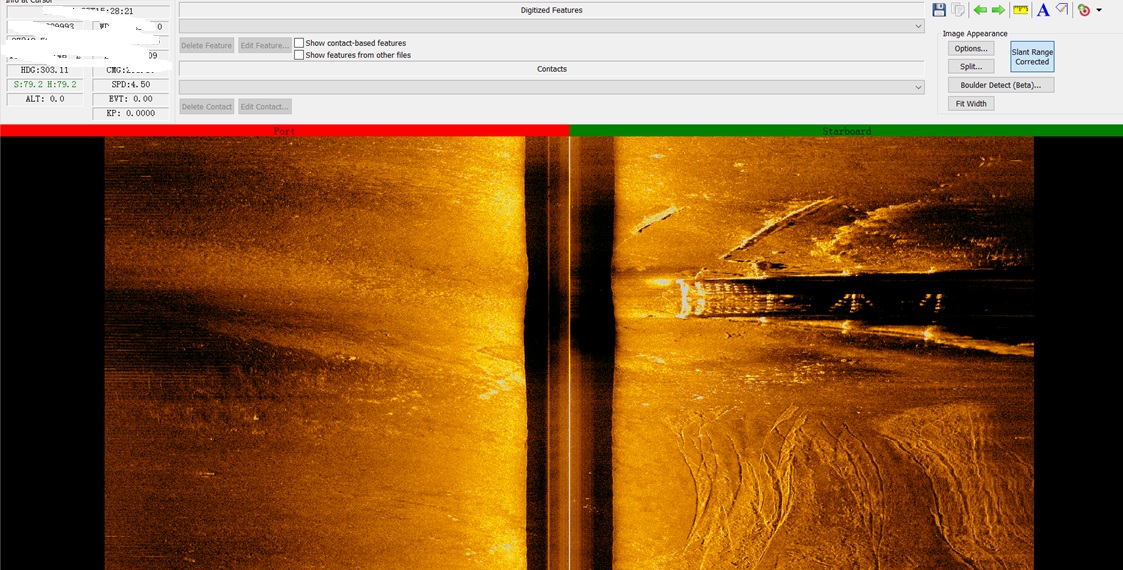
Task: Click the tag label edit icon
Action: (x=1062, y=10)
